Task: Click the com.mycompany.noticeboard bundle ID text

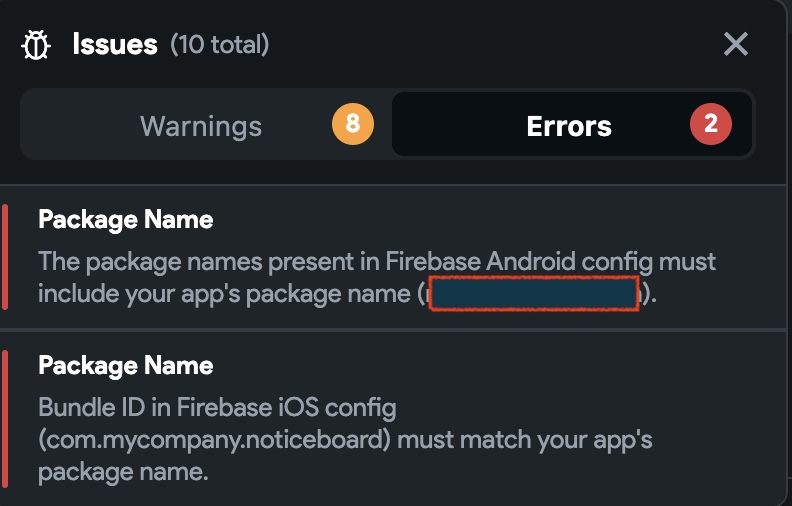Action: (215, 440)
